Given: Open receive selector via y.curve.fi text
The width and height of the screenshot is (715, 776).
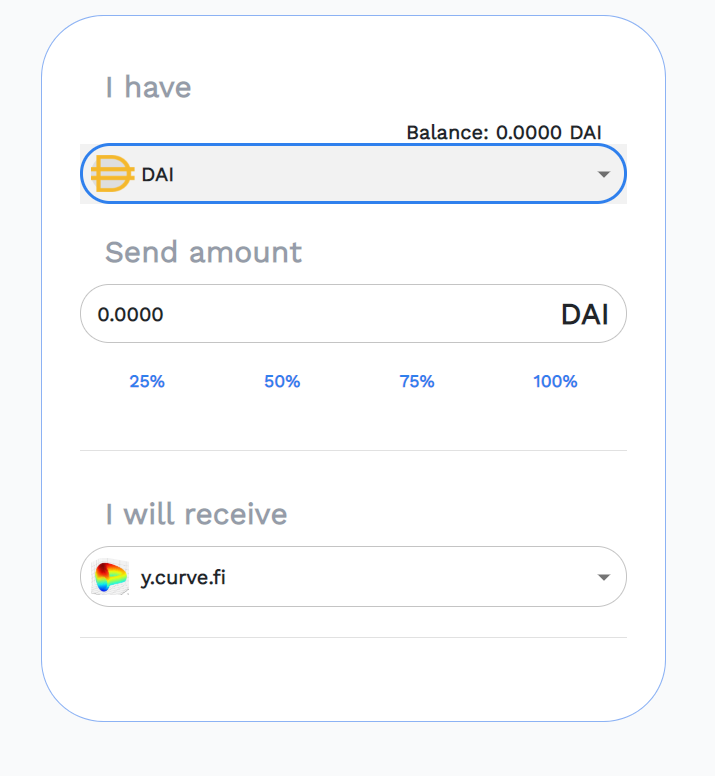Looking at the screenshot, I should coord(183,577).
